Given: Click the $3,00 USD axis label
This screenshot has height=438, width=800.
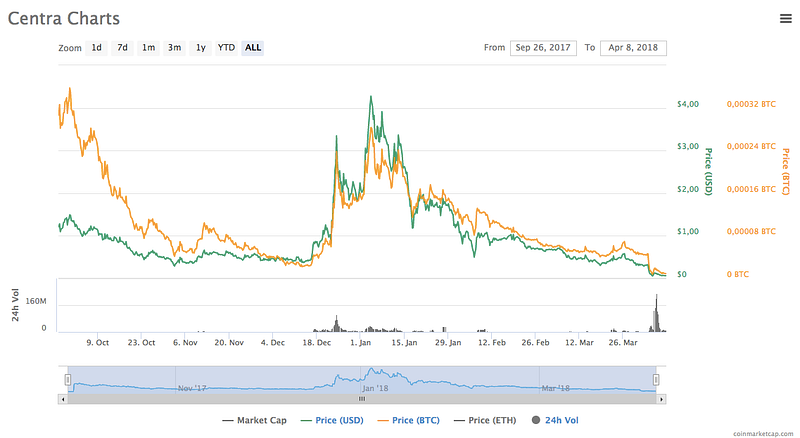Looking at the screenshot, I should click(x=688, y=147).
